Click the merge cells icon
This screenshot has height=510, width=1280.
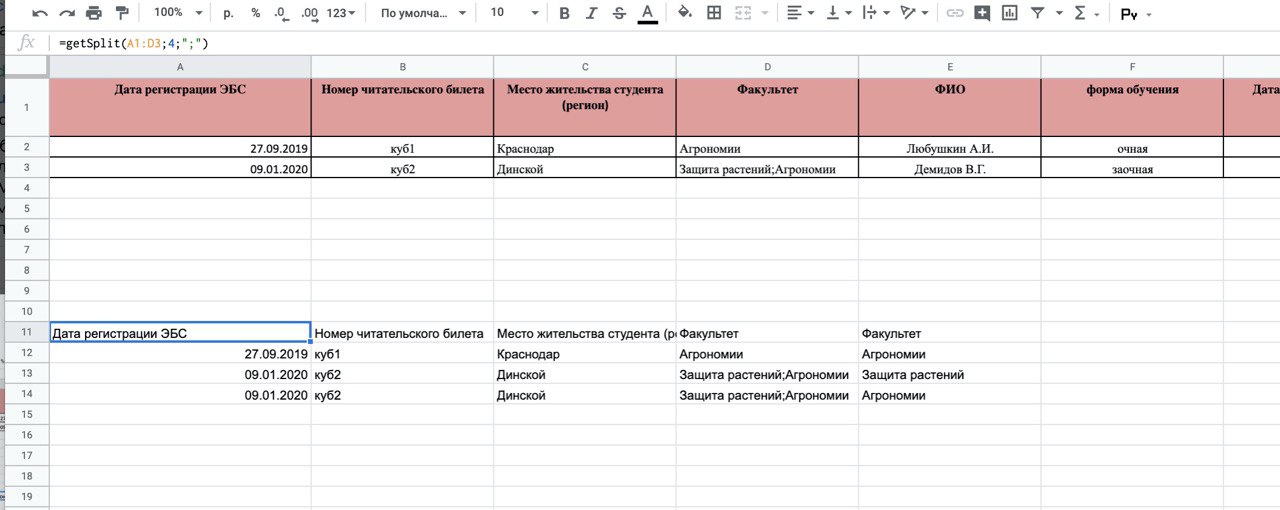click(743, 13)
